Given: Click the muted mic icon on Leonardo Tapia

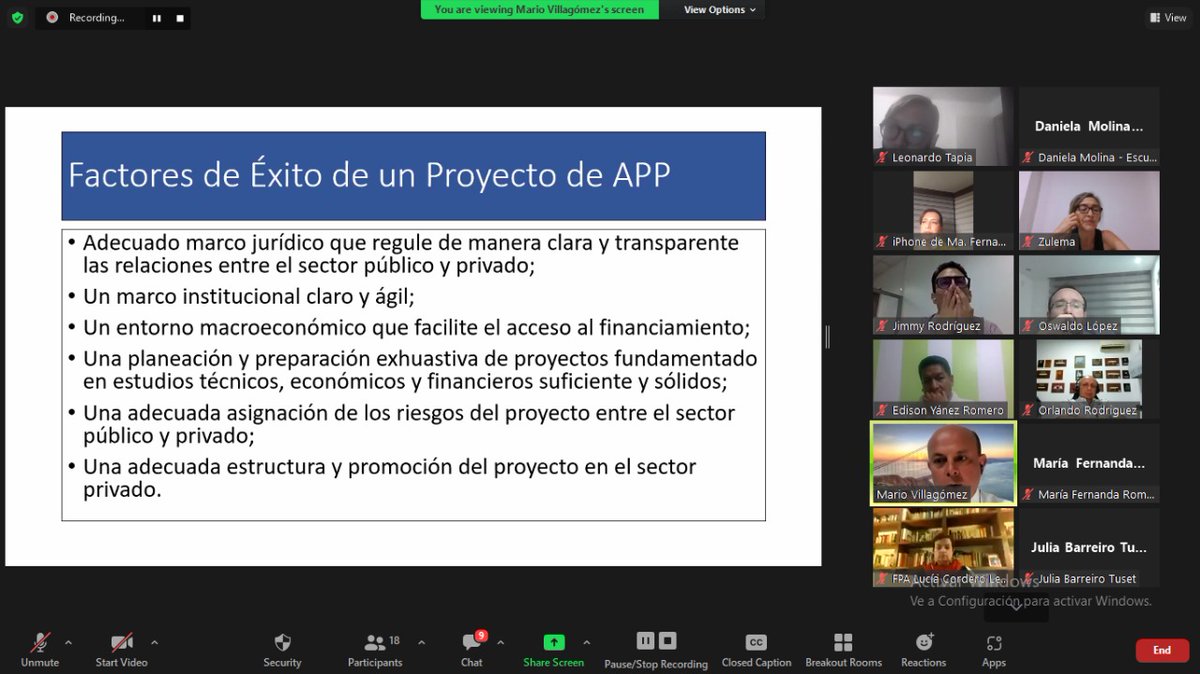Looking at the screenshot, I should 882,158.
